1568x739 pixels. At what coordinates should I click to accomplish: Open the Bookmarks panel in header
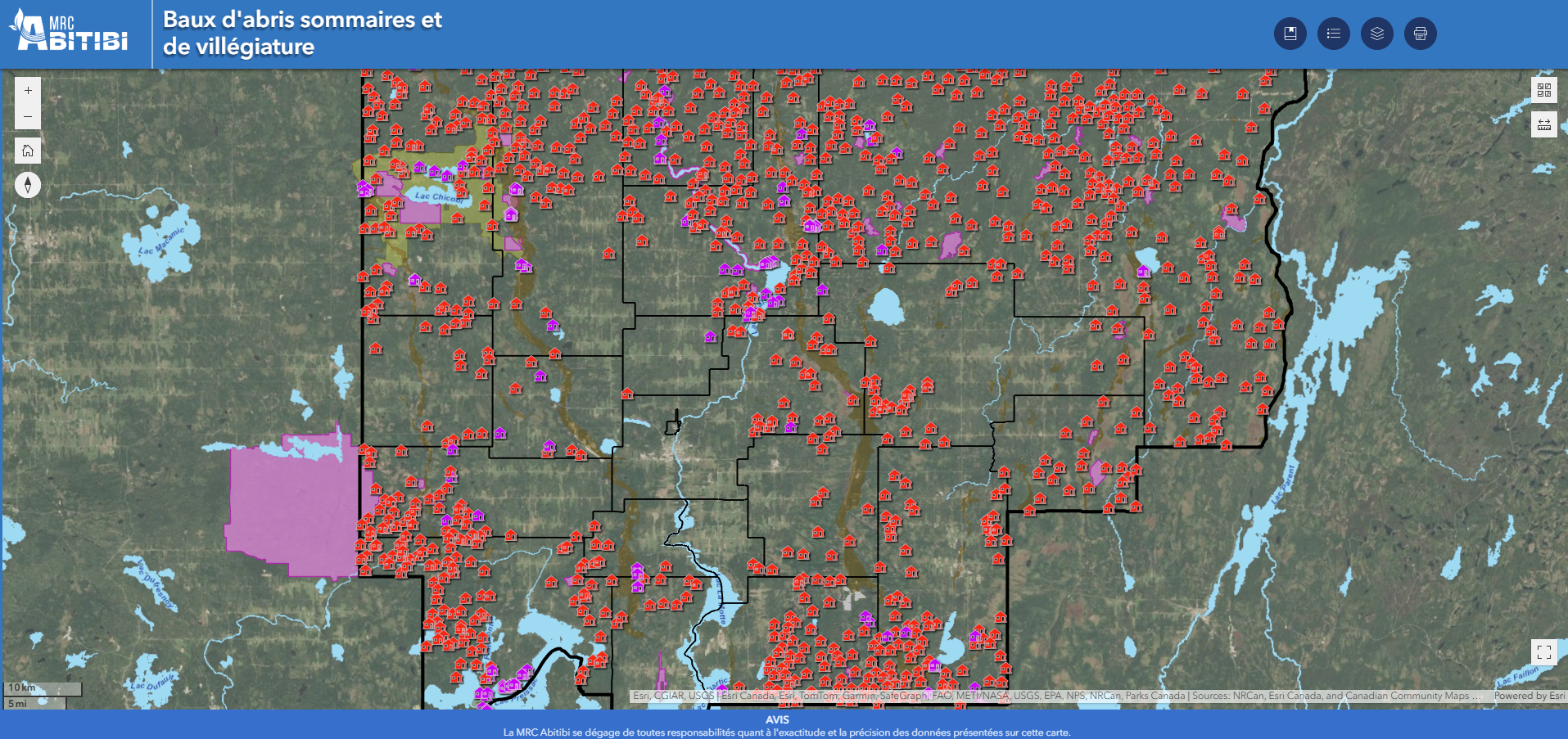tap(1290, 34)
